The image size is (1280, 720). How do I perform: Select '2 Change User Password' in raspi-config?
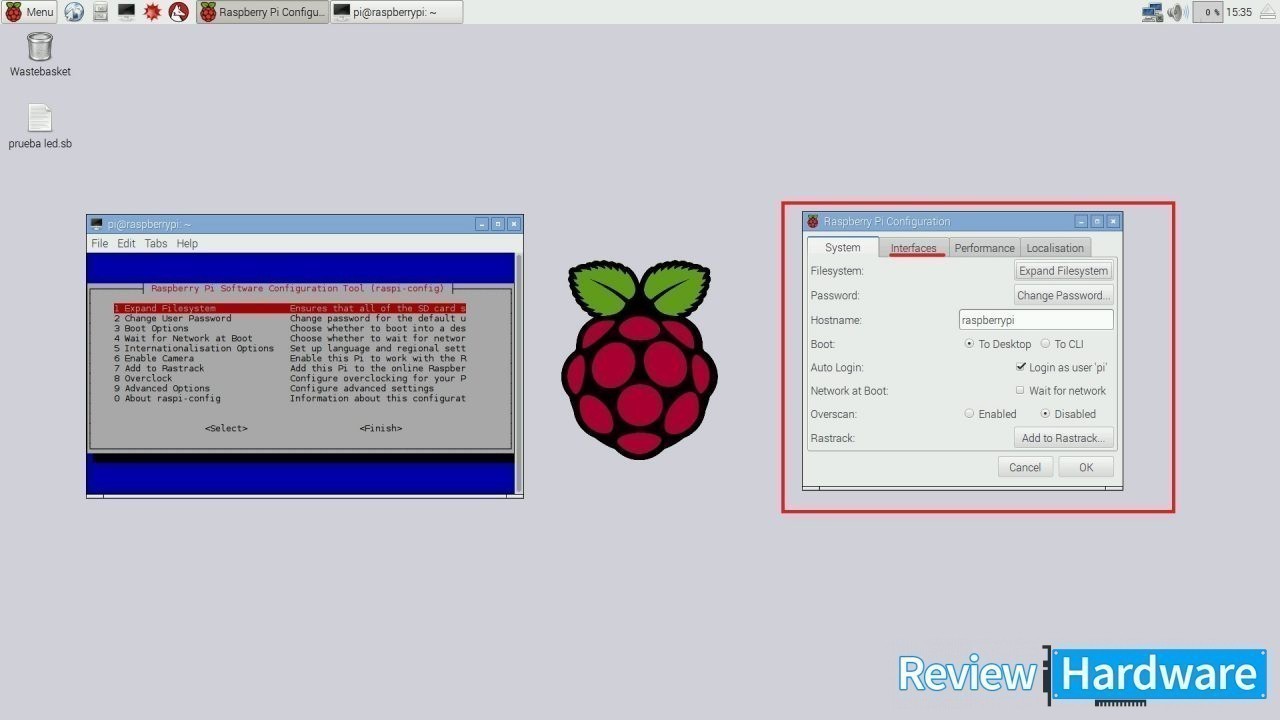[288, 318]
